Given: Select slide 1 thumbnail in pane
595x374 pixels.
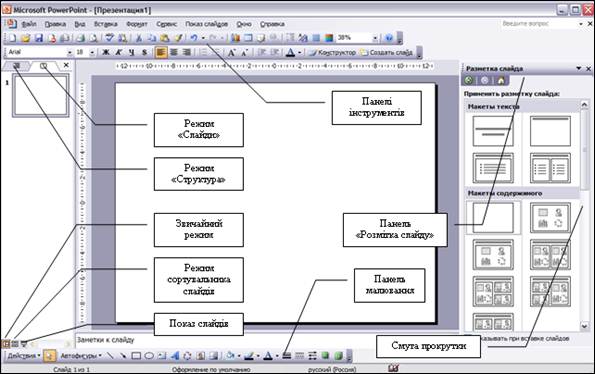Looking at the screenshot, I should click(x=41, y=95).
